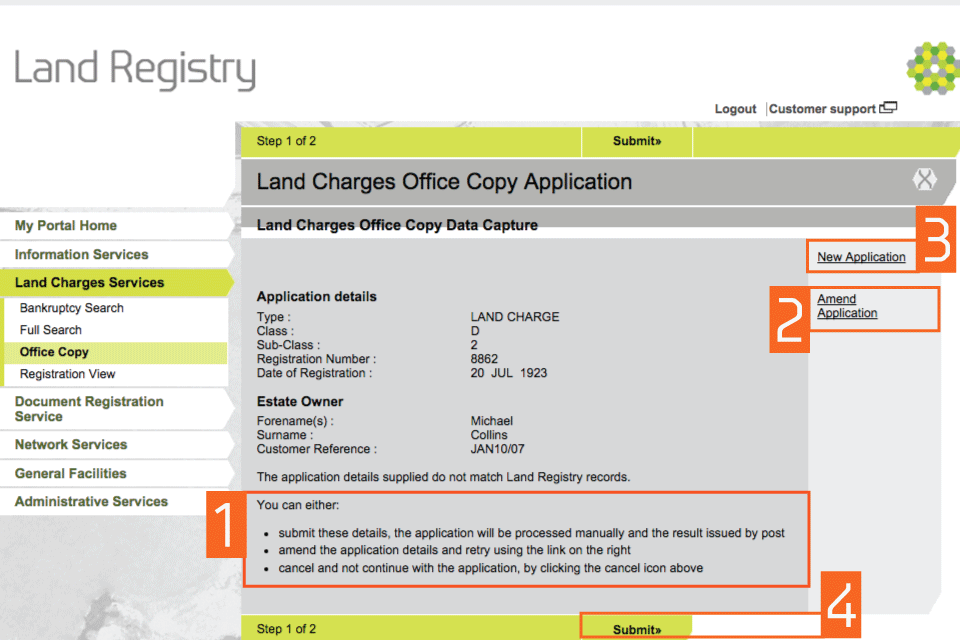
Task: Select Land Charges Services menu
Action: (89, 282)
